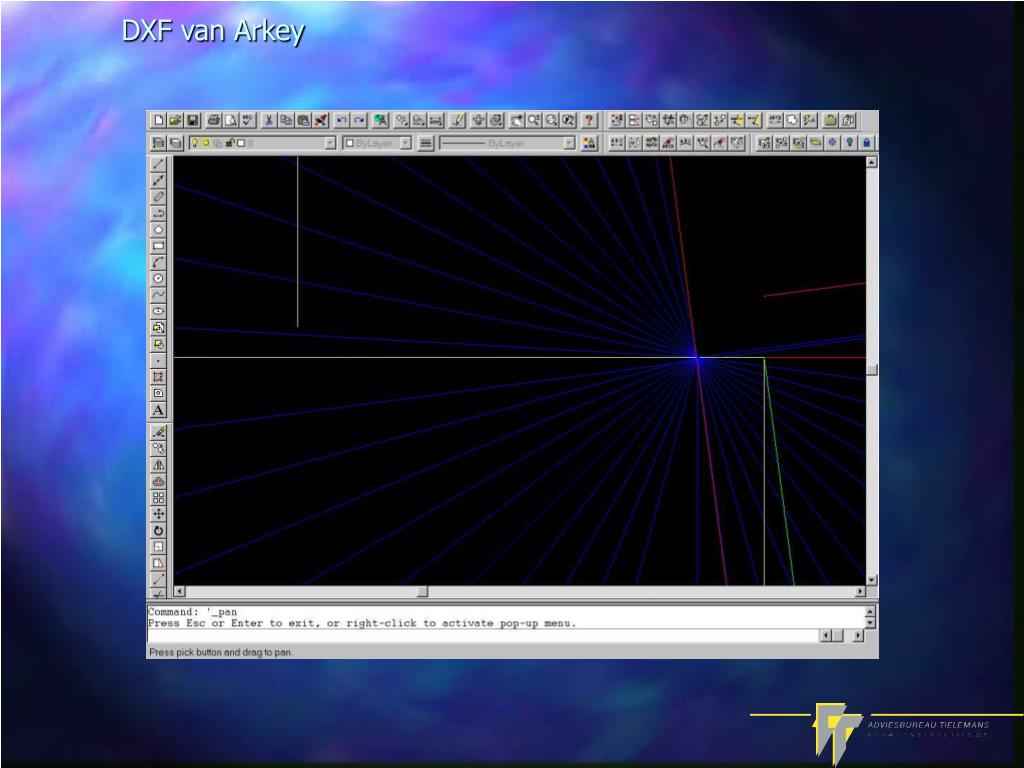This screenshot has width=1024, height=768.
Task: Click the 'Command: '_pan' history text
Action: 193,612
